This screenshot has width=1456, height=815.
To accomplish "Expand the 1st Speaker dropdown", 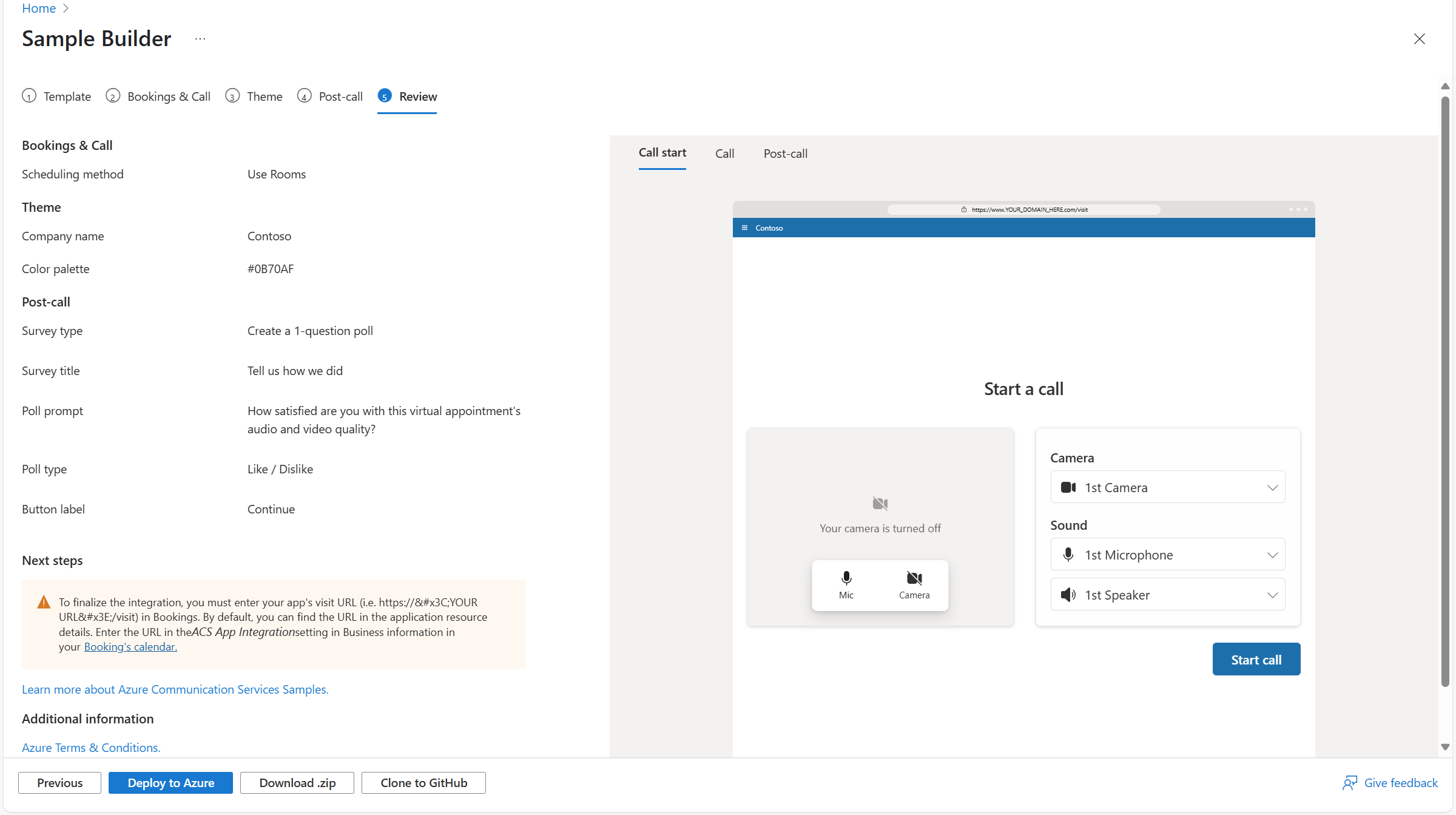I will (1272, 594).
